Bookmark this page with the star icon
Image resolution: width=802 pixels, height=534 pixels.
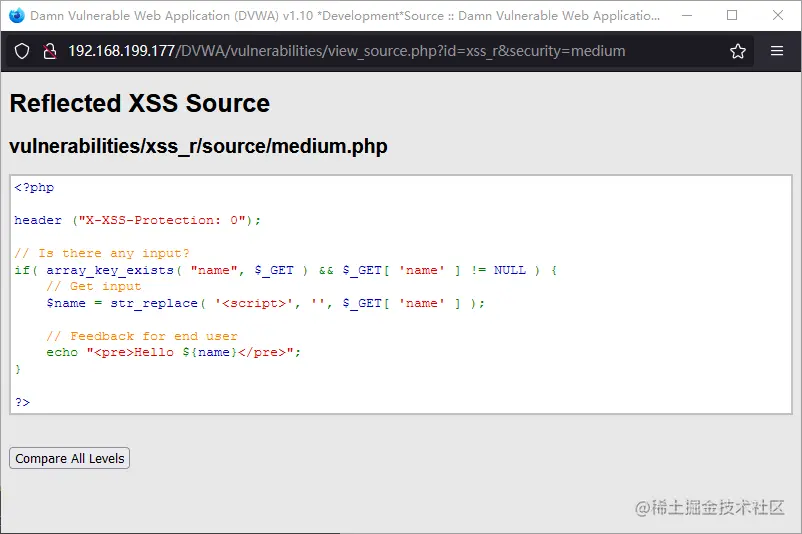(738, 51)
